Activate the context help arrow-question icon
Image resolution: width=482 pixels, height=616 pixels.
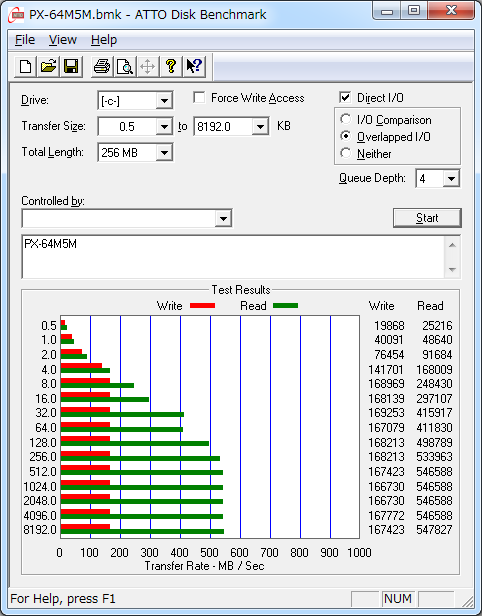[x=194, y=66]
